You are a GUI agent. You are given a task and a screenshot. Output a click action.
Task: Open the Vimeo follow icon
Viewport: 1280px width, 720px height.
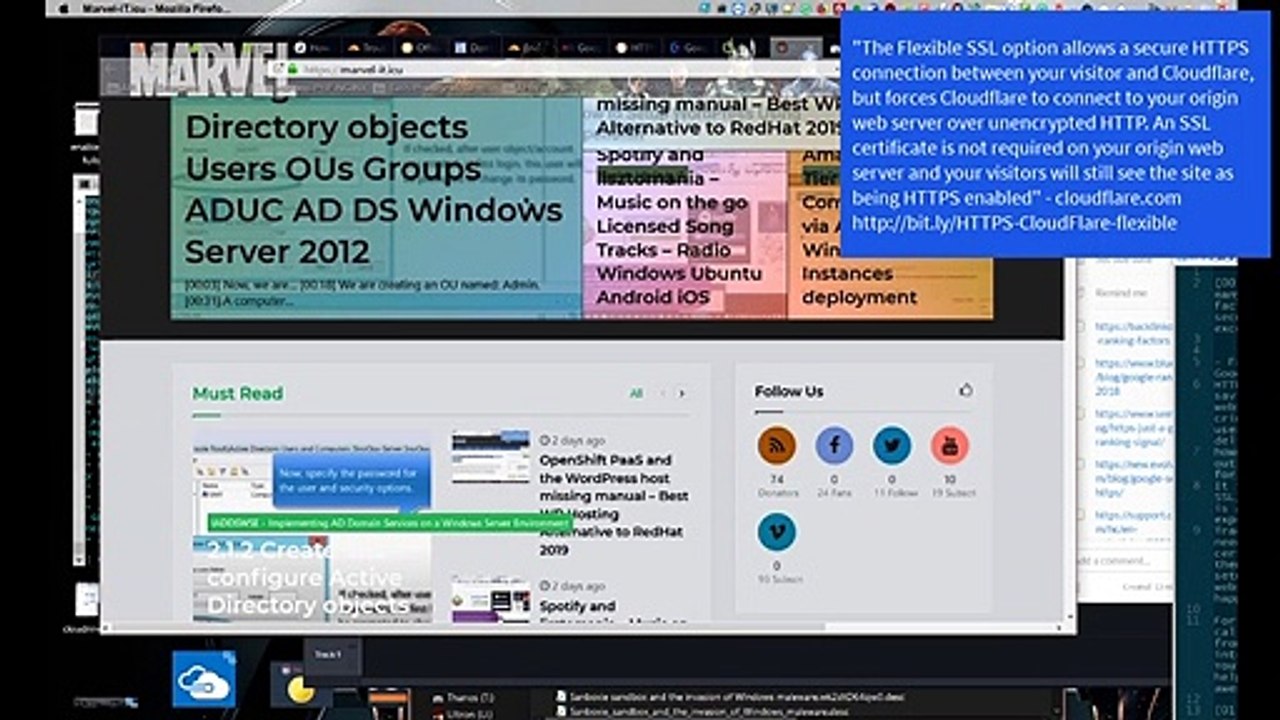coord(777,532)
